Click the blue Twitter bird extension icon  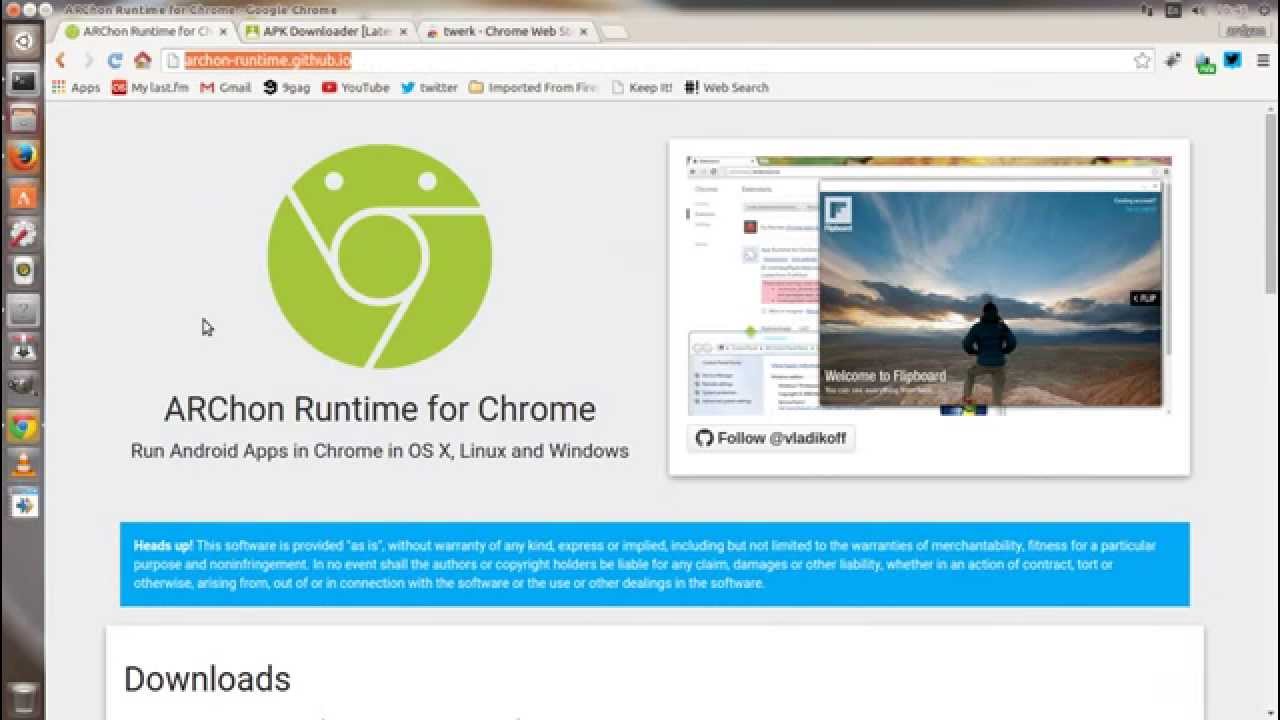[1233, 60]
